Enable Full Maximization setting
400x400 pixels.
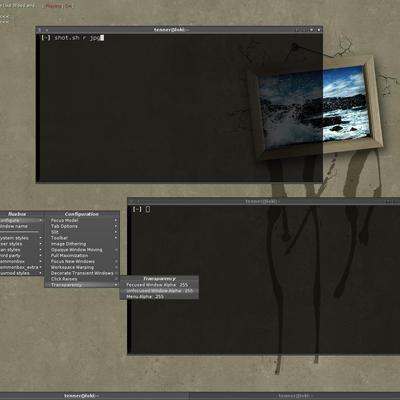82,255
